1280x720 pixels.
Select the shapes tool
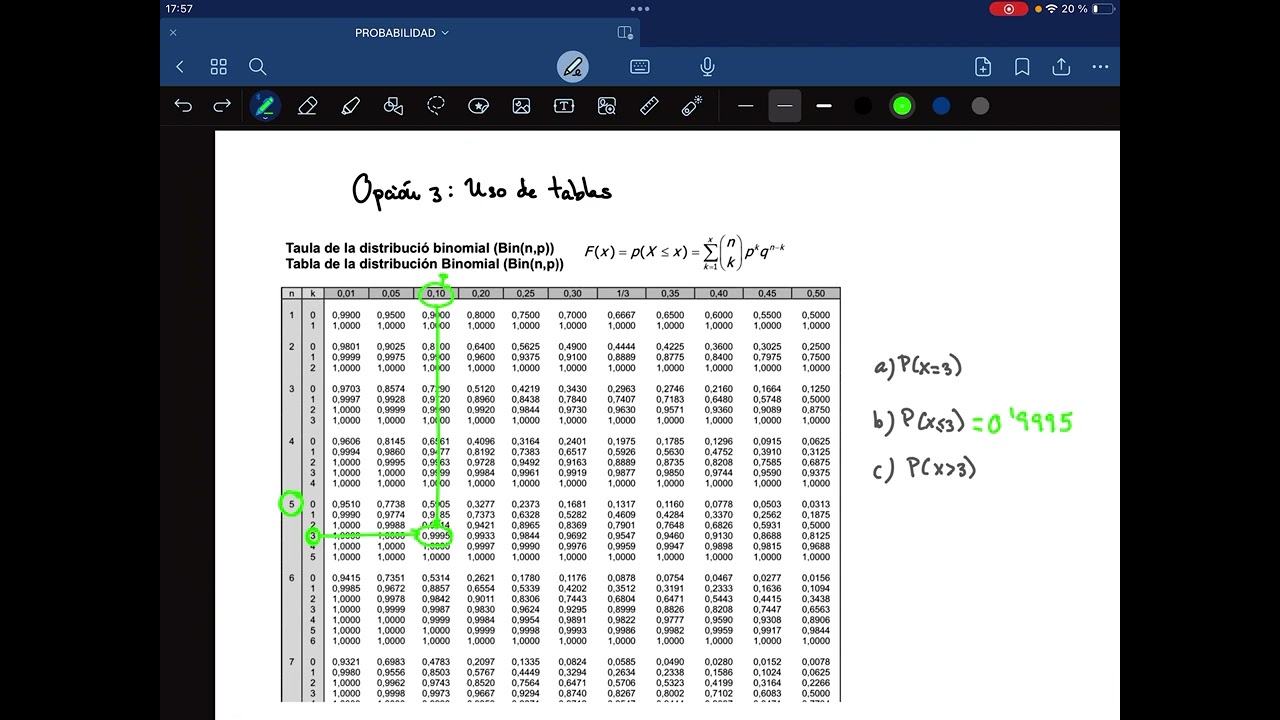pyautogui.click(x=393, y=105)
